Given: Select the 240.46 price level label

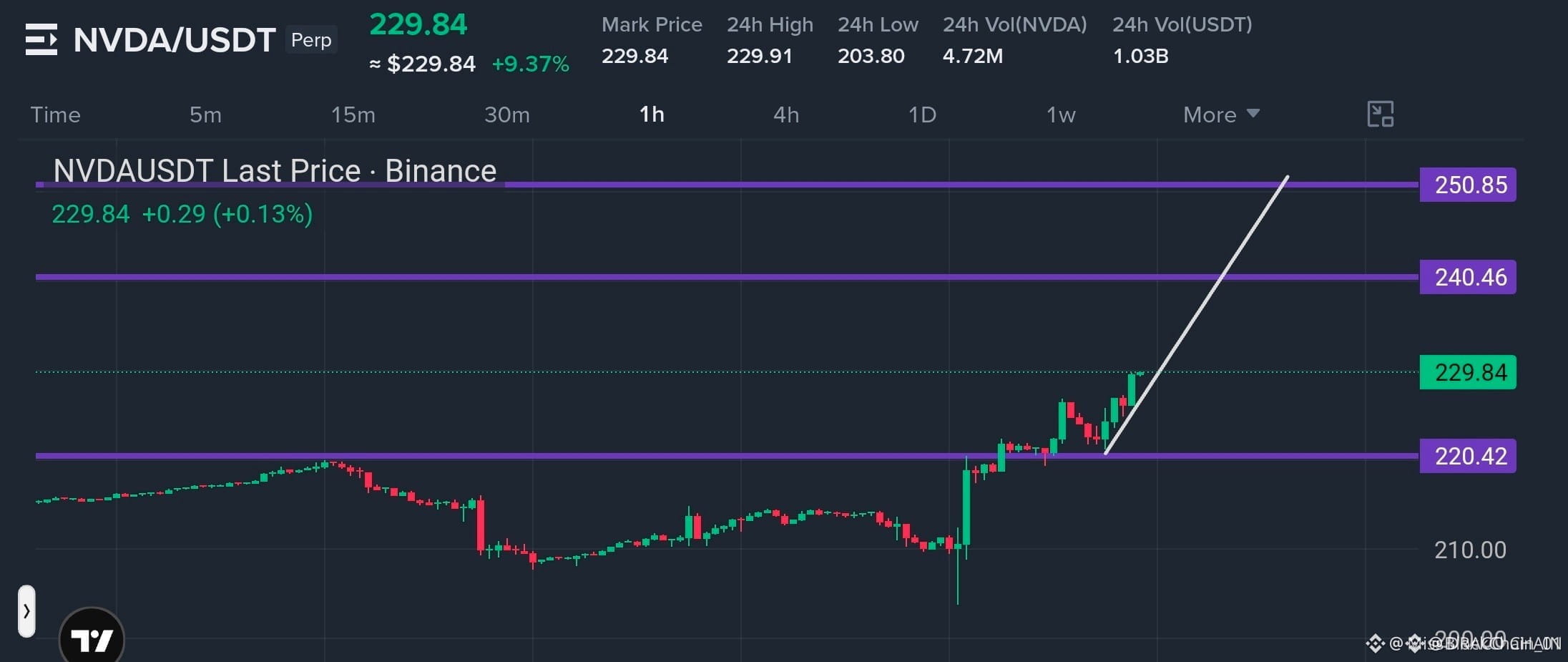Looking at the screenshot, I should [1468, 277].
